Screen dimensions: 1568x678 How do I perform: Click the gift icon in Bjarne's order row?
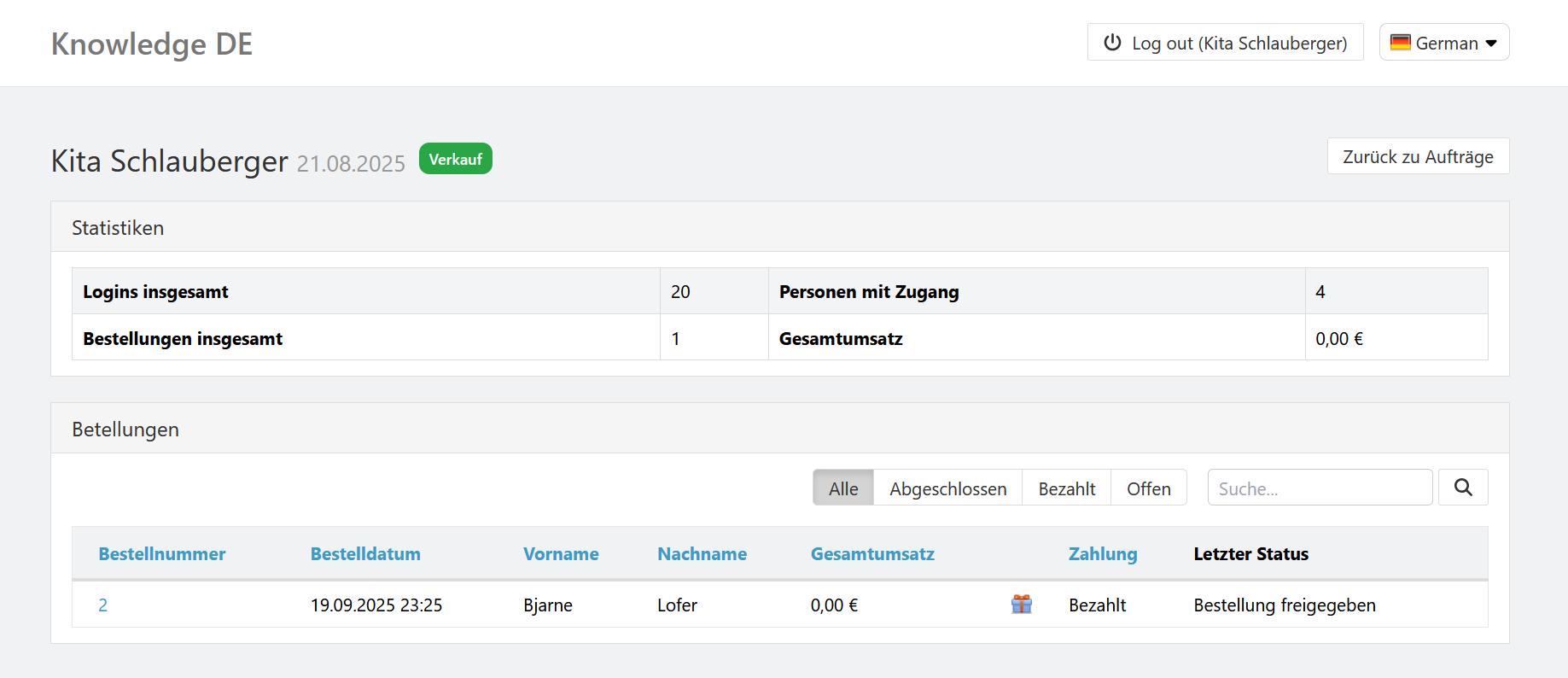point(1022,605)
